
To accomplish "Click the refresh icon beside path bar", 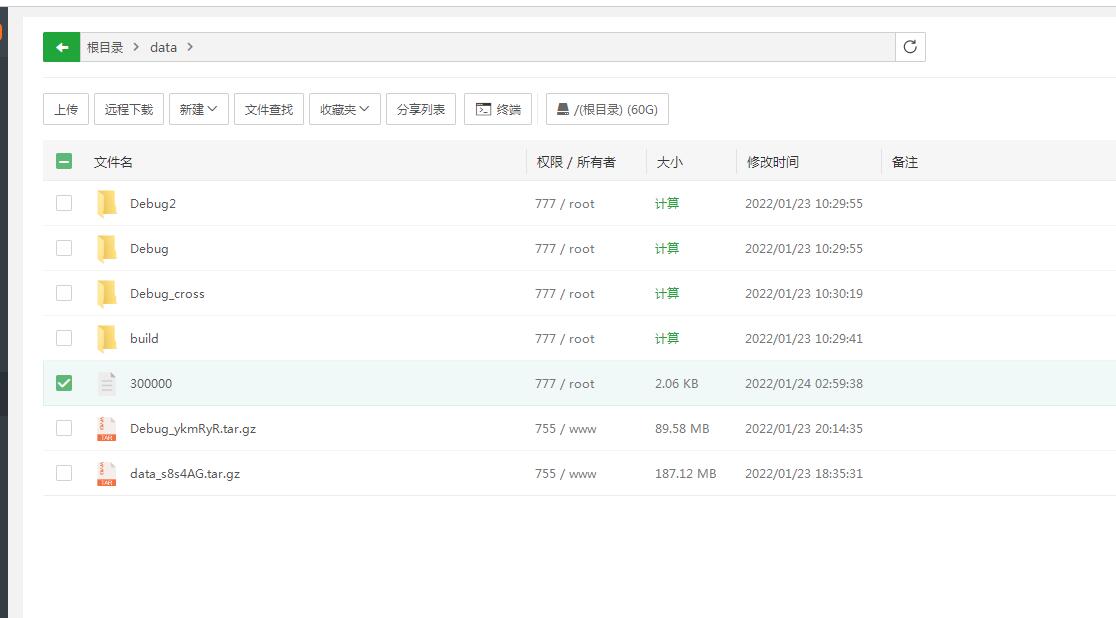I will tap(910, 47).
